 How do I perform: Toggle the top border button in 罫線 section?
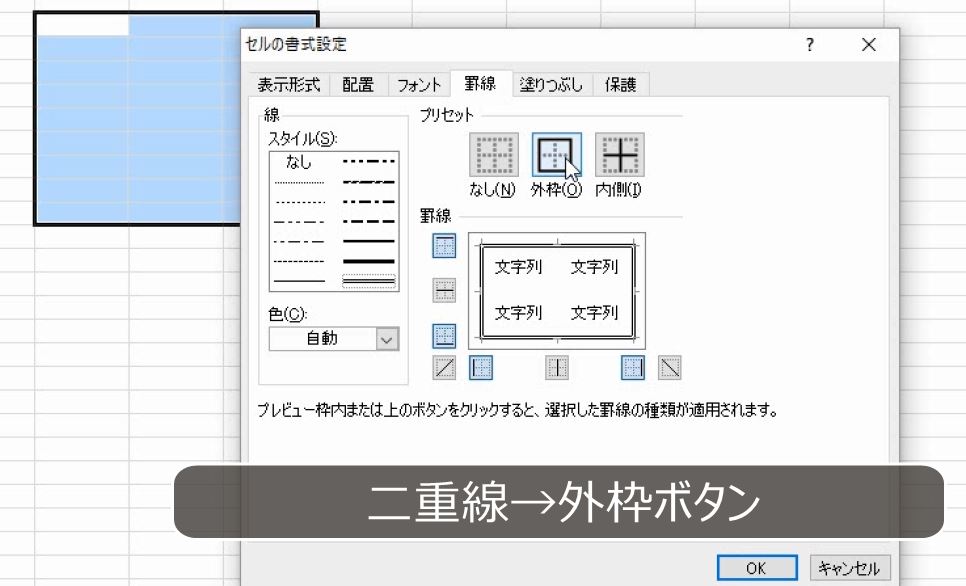point(443,246)
